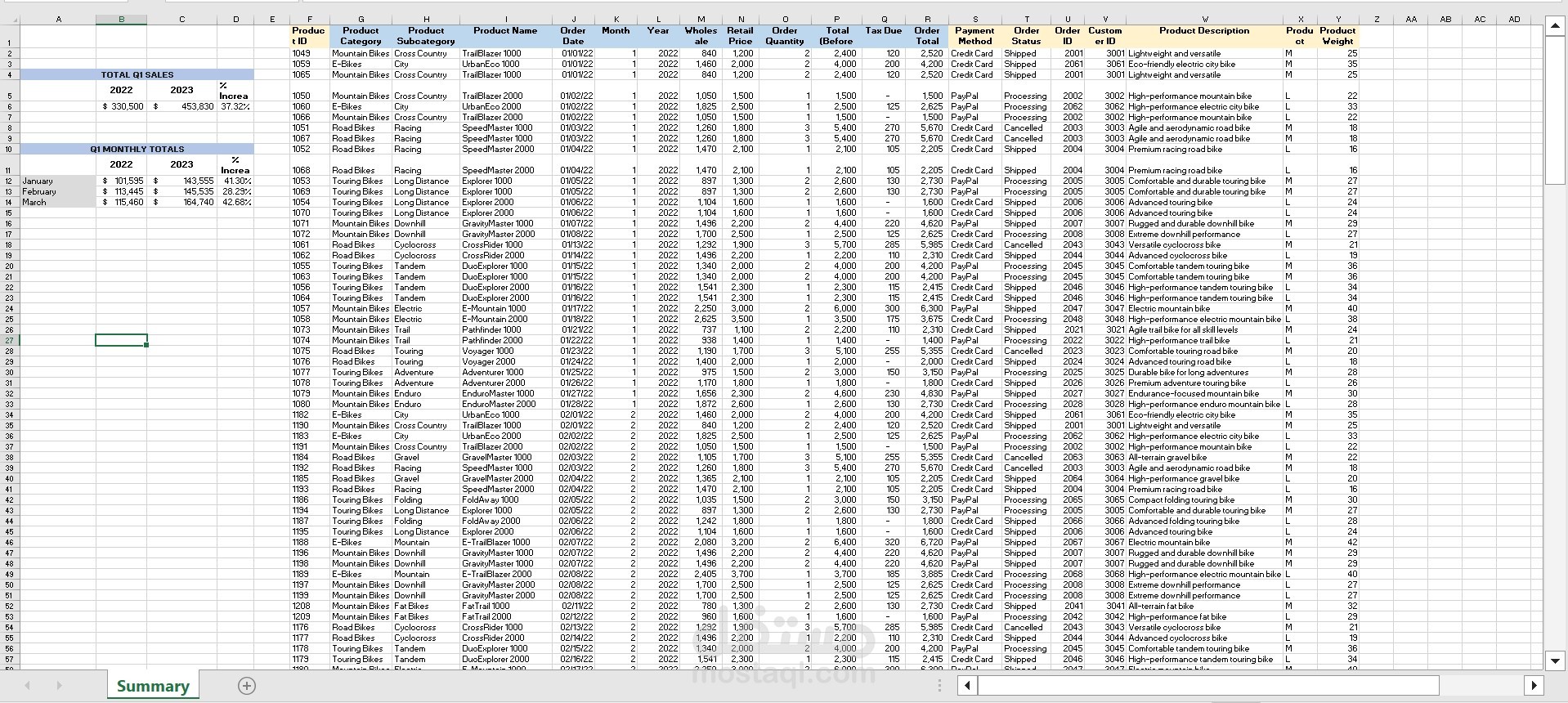Screen dimensions: 1568x703
Task: Open the Summary sheet tab
Action: point(153,686)
